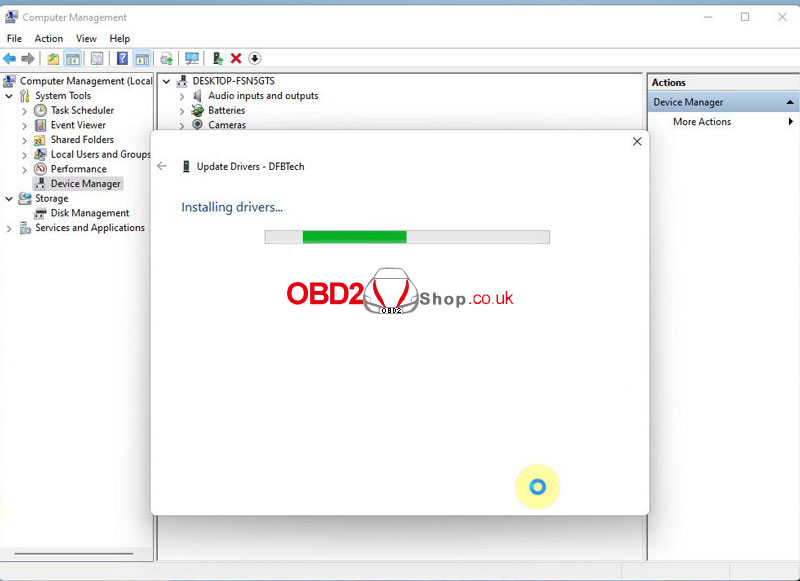Open the View menu
The image size is (800, 581).
86,39
